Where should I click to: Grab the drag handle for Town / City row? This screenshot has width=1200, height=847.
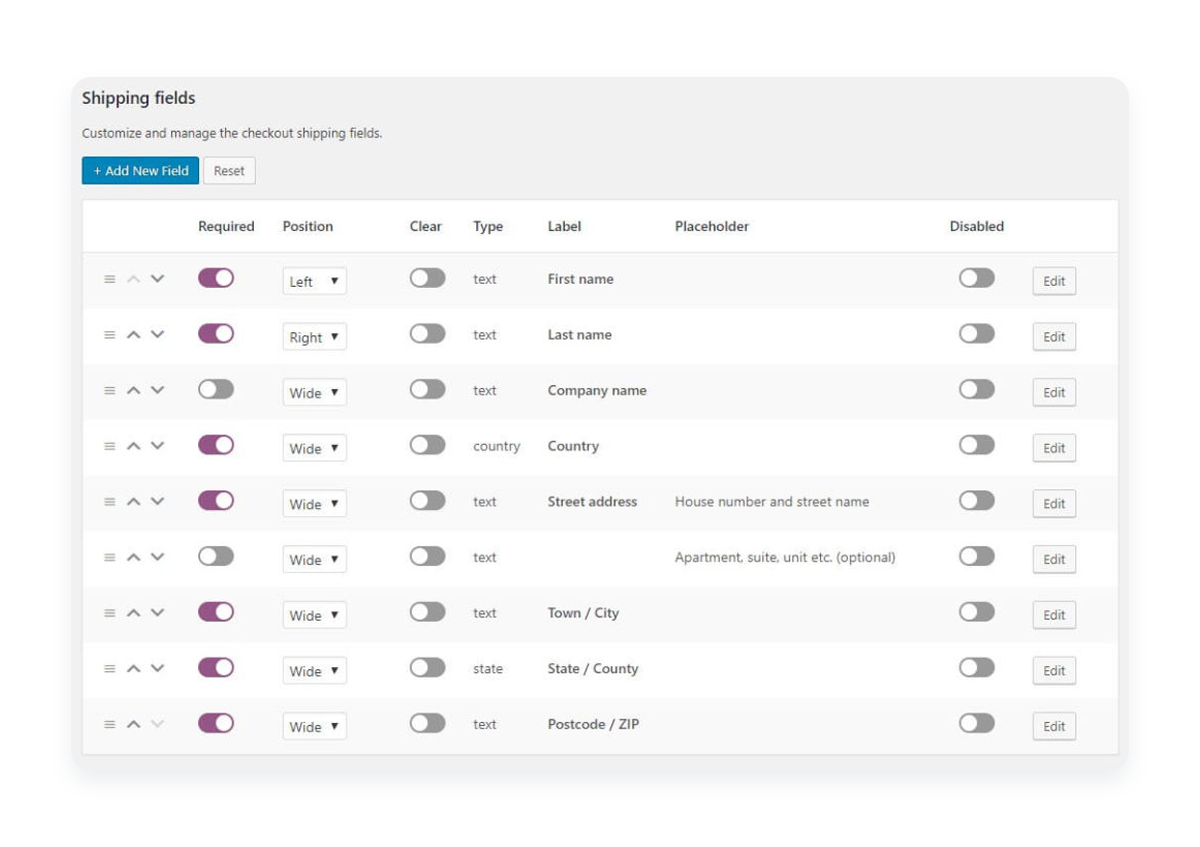click(110, 613)
